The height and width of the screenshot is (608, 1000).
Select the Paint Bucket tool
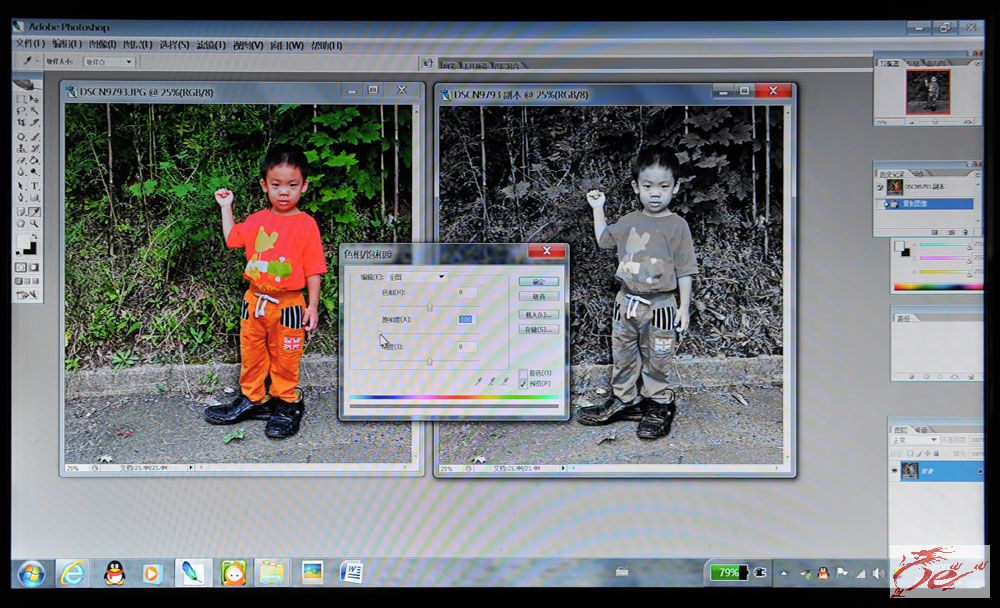(x=34, y=160)
